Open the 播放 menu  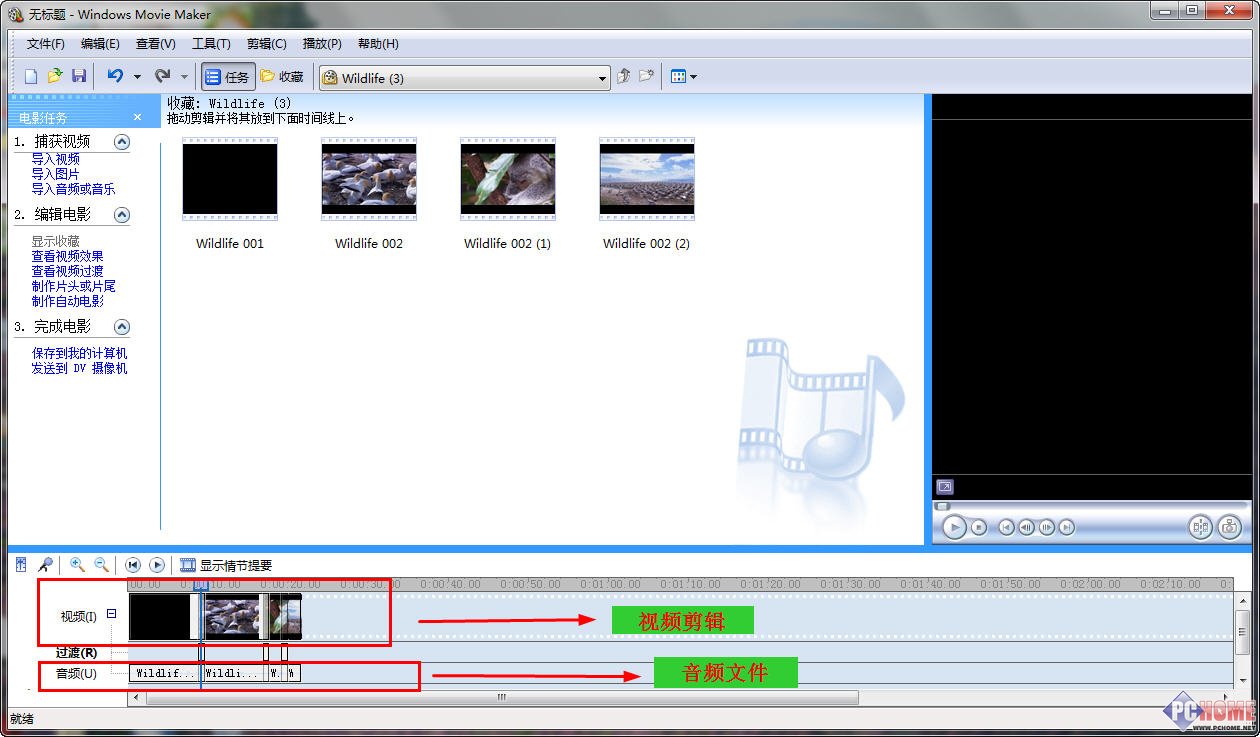point(319,43)
